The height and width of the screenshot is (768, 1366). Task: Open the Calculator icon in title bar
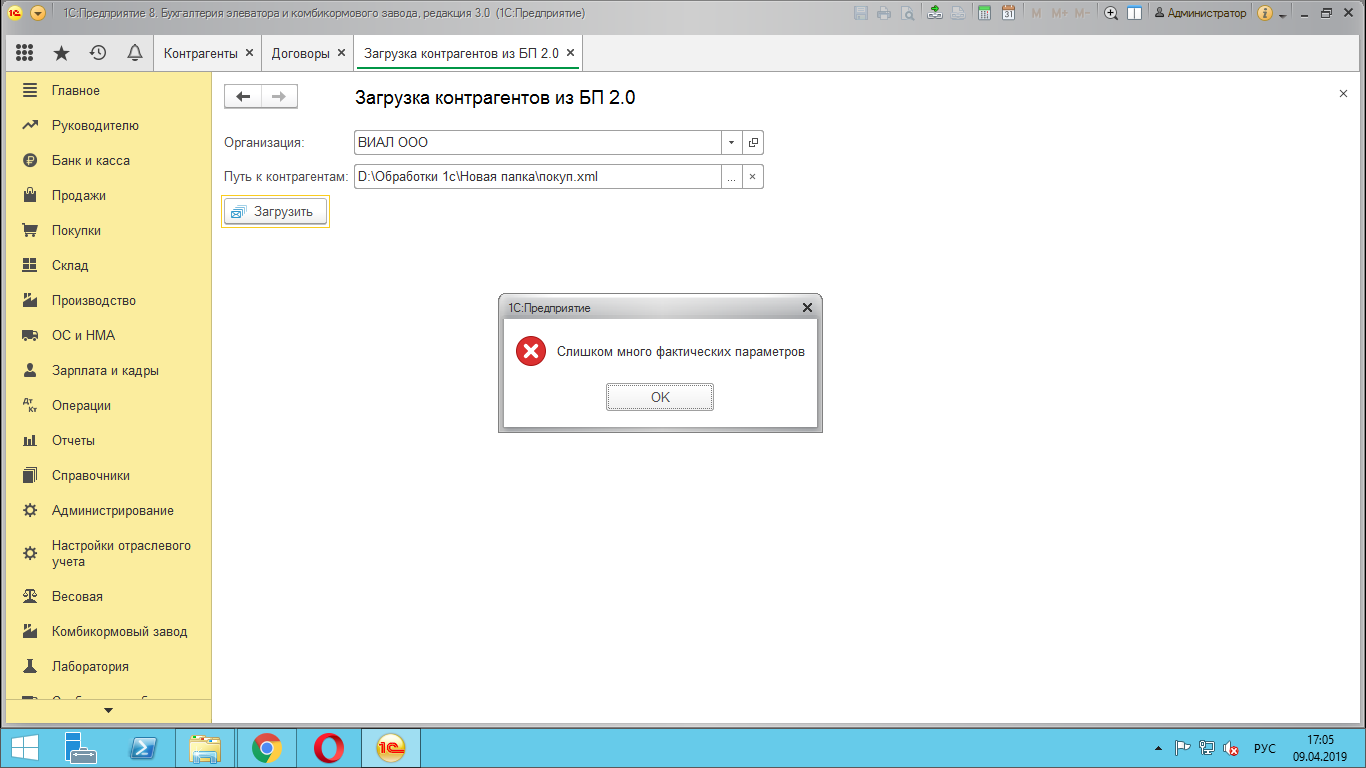point(984,13)
